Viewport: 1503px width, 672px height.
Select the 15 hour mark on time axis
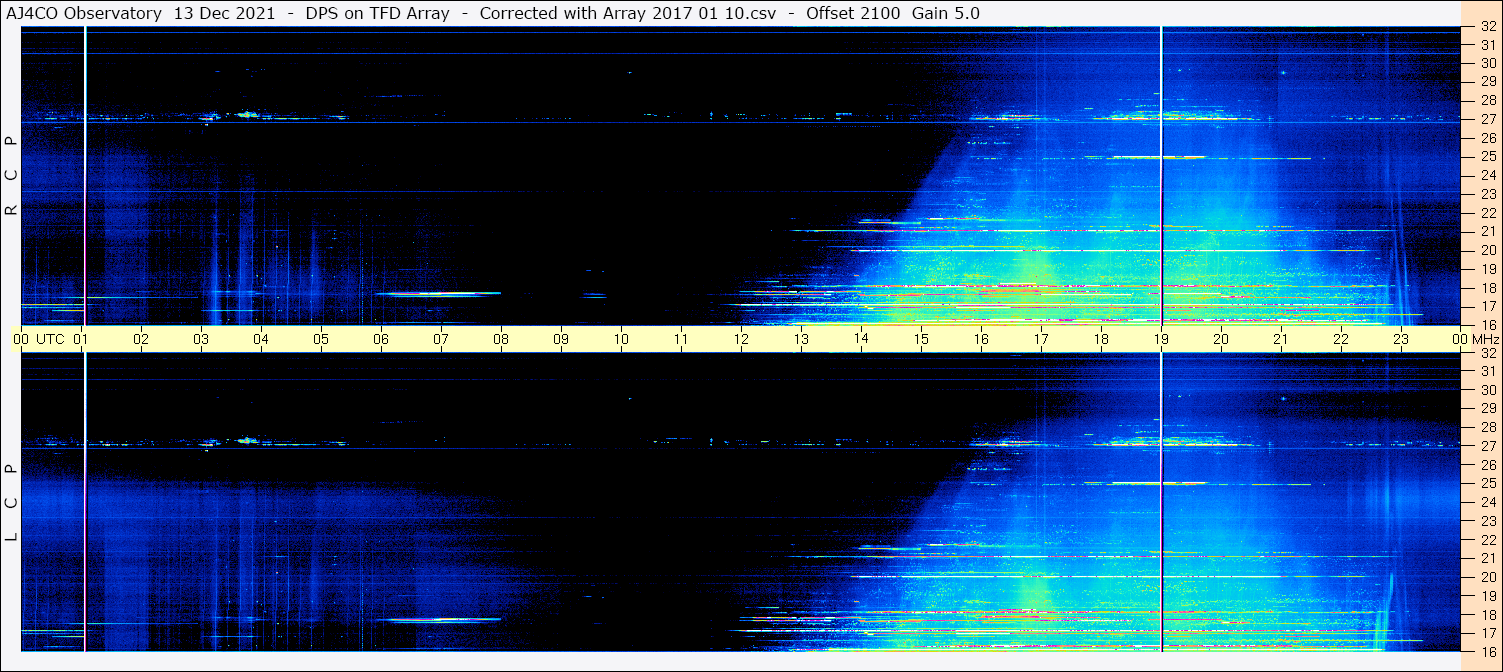pyautogui.click(x=921, y=339)
